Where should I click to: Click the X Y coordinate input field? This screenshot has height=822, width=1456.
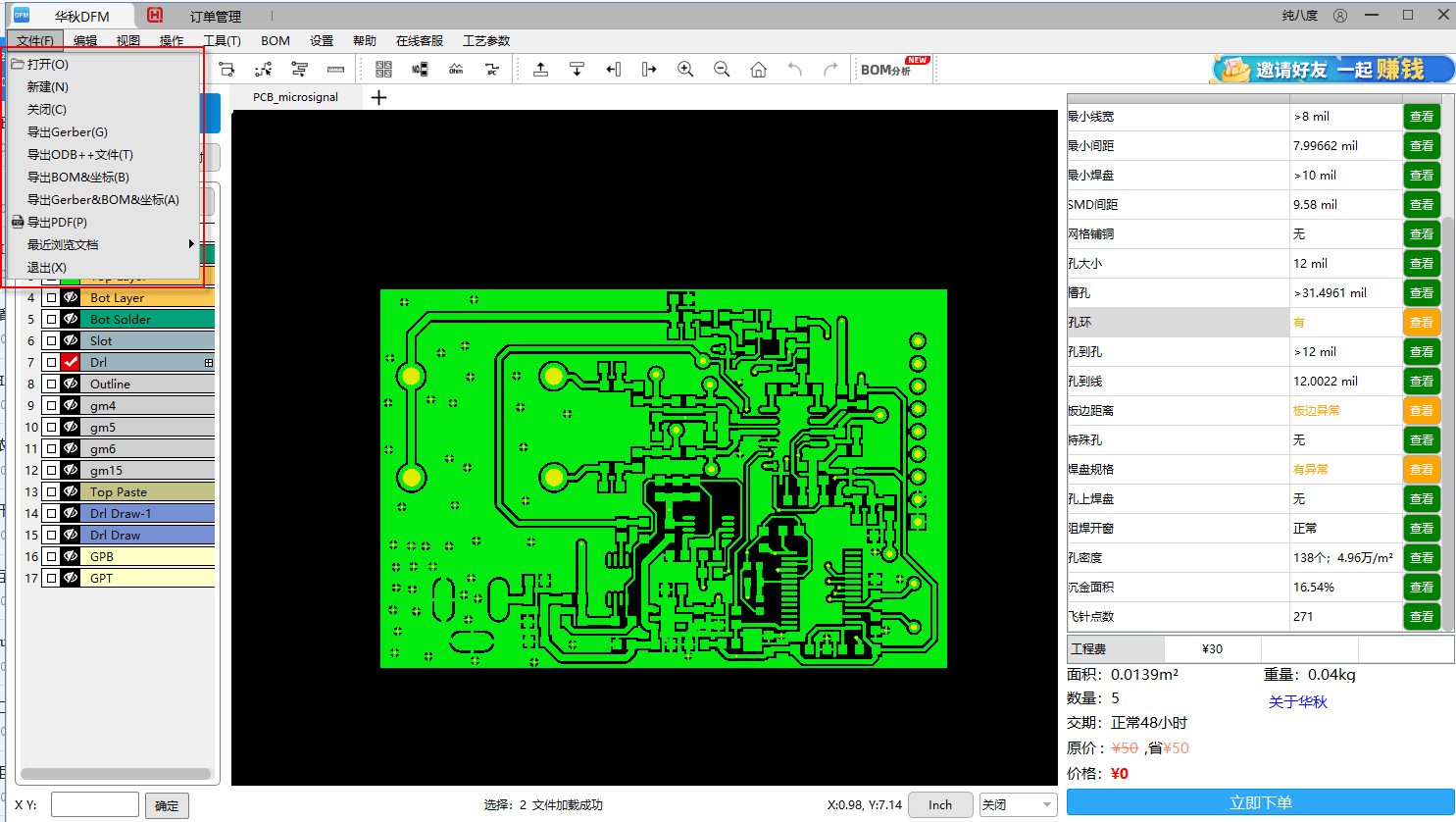95,804
